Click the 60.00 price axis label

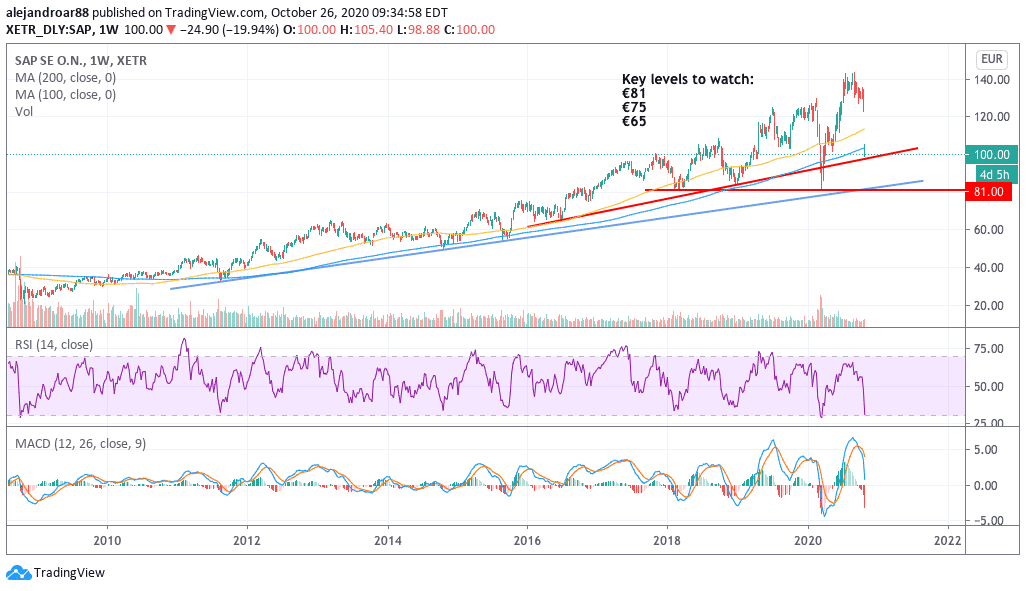989,229
